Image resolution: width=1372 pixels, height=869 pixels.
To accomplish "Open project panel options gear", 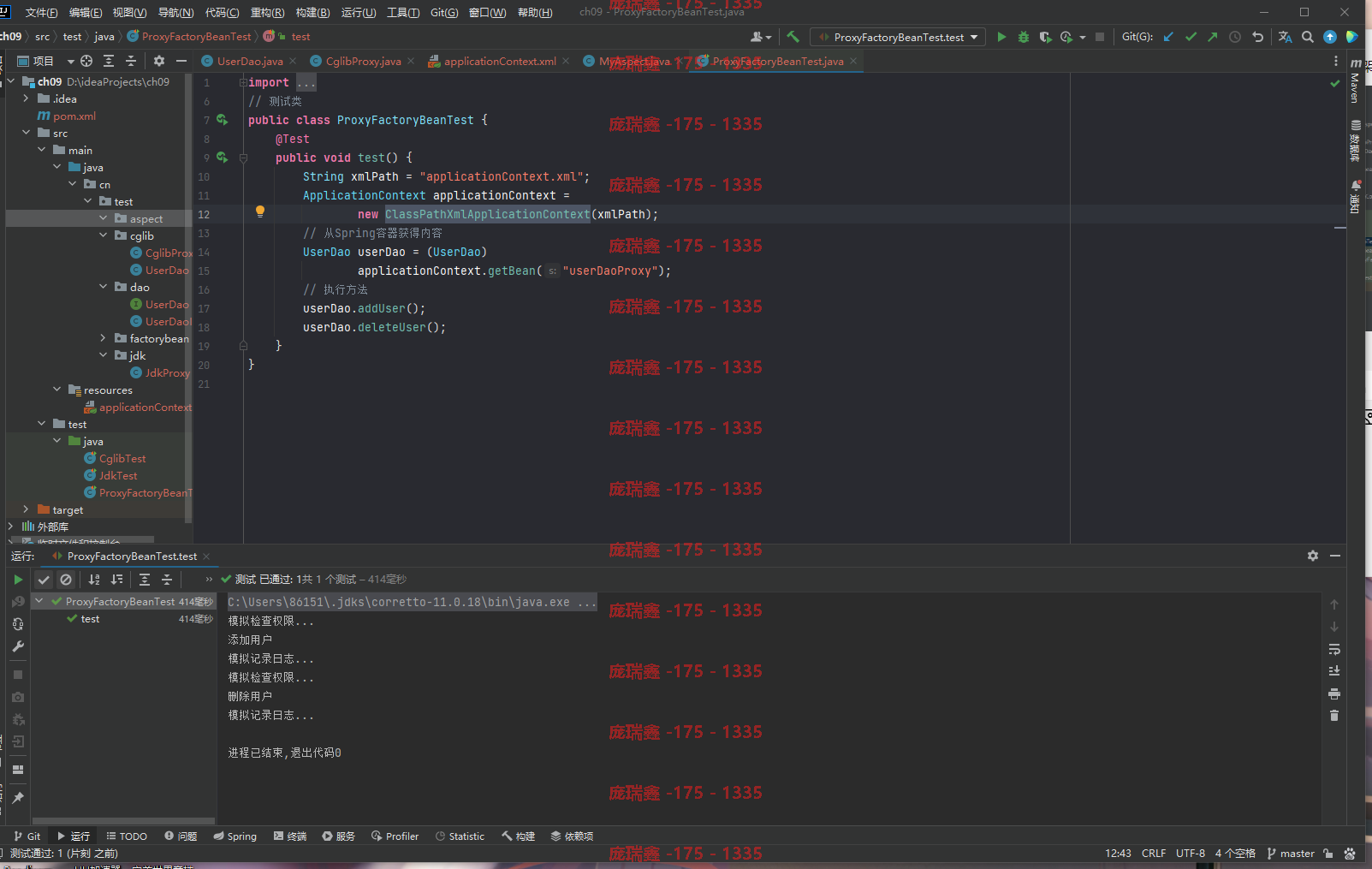I will pyautogui.click(x=159, y=61).
